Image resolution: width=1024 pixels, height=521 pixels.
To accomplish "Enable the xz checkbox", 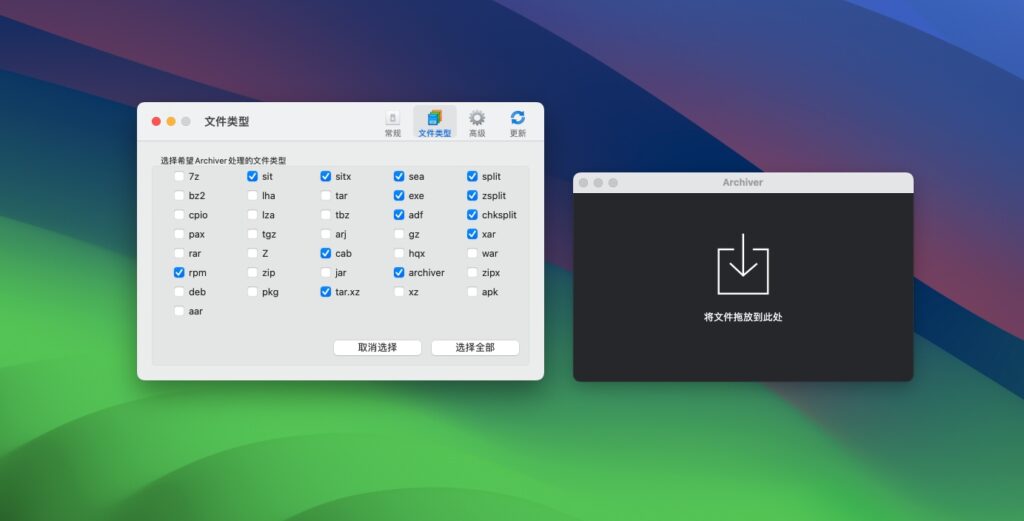I will [399, 292].
